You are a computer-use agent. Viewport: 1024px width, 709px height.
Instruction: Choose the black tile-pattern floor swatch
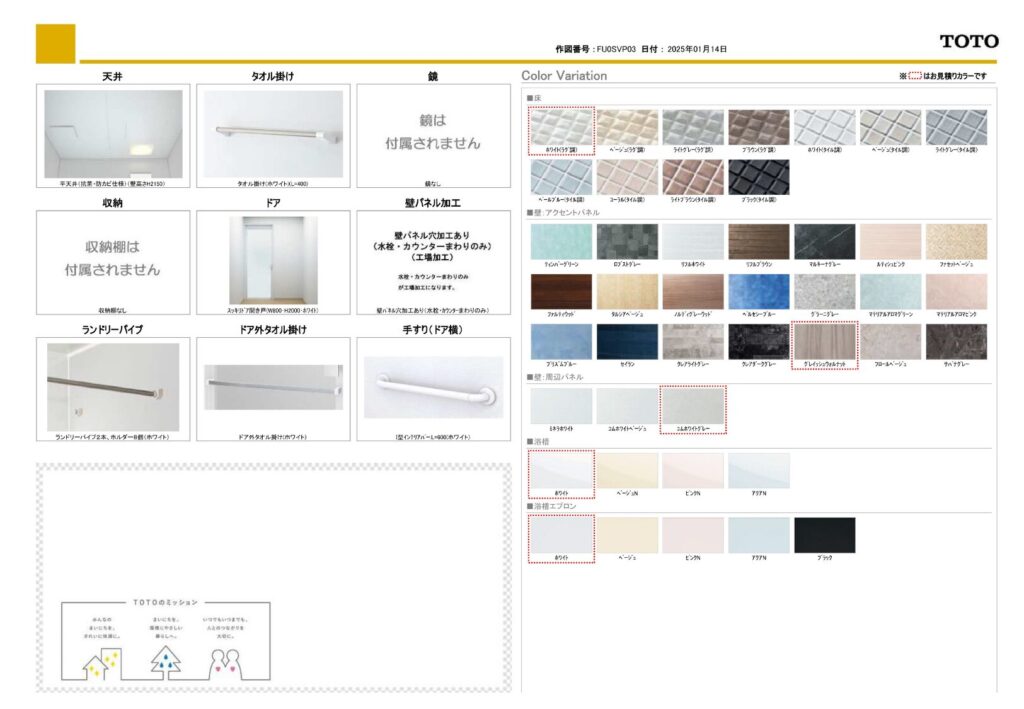point(758,177)
